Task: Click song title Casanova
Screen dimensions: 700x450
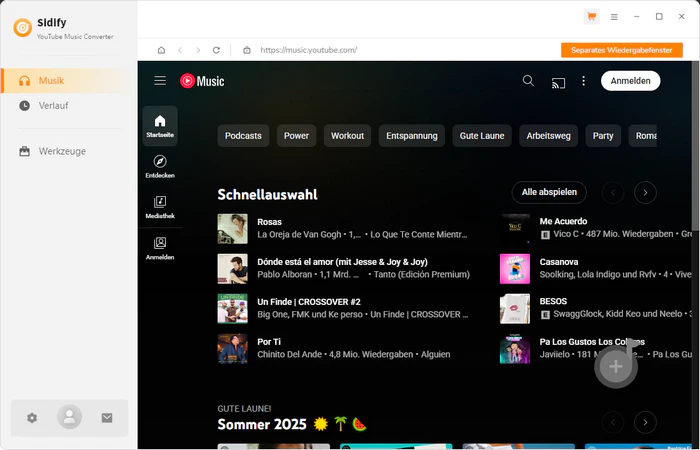Action: [559, 262]
